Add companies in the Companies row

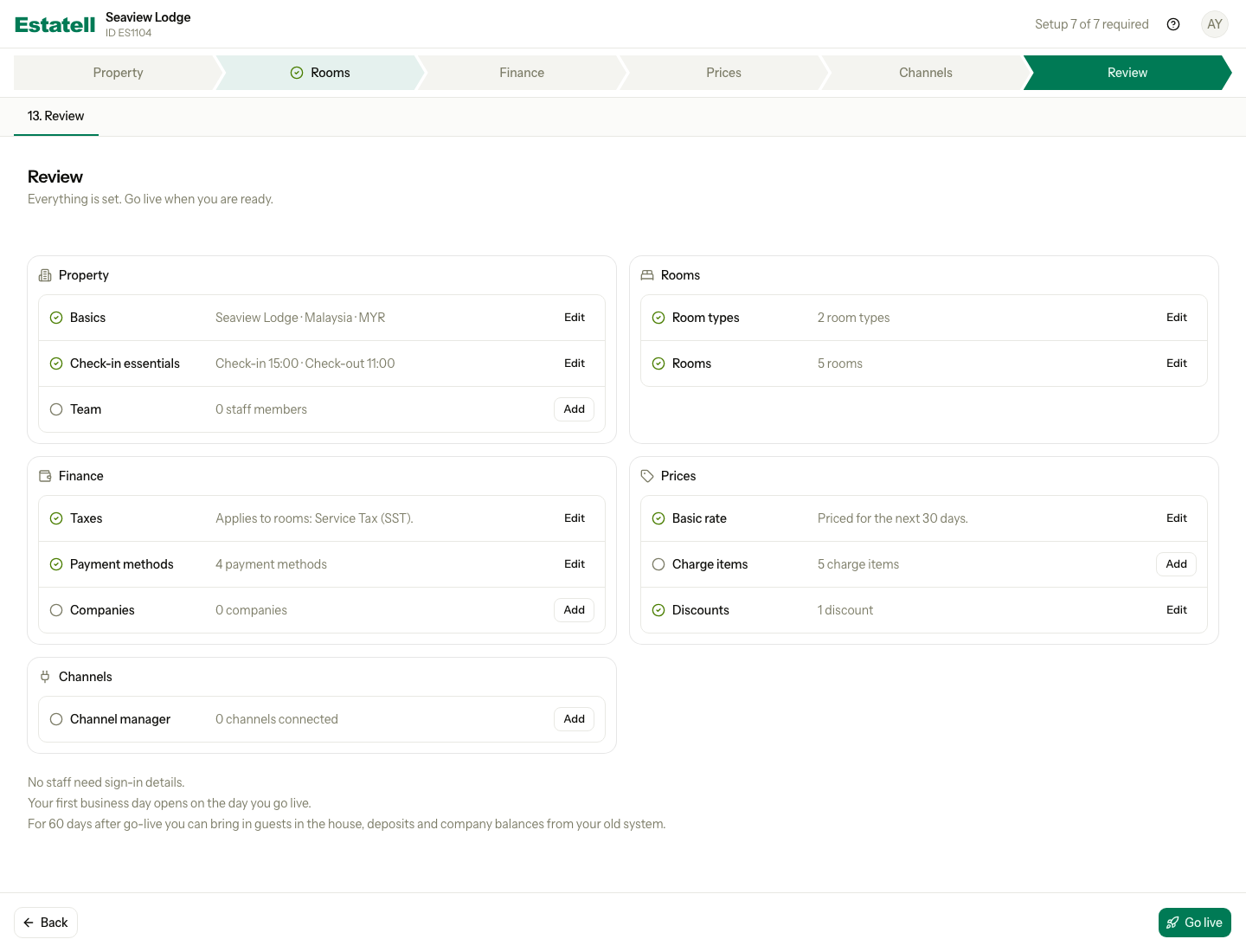click(575, 610)
